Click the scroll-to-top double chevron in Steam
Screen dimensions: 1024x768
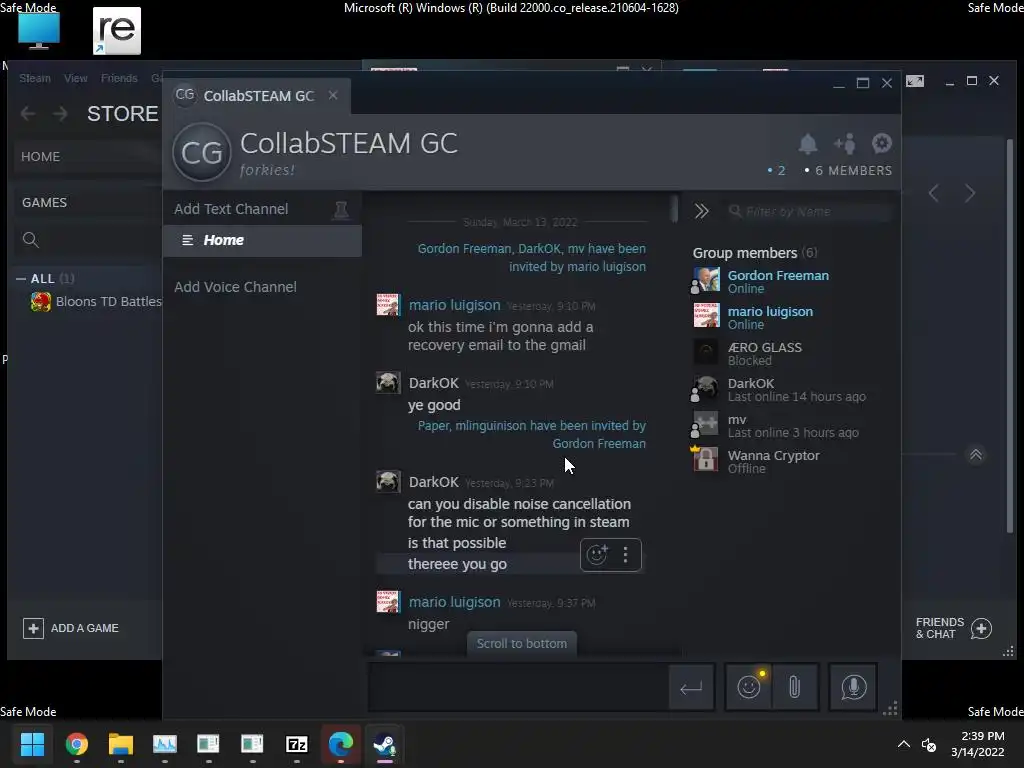976,455
